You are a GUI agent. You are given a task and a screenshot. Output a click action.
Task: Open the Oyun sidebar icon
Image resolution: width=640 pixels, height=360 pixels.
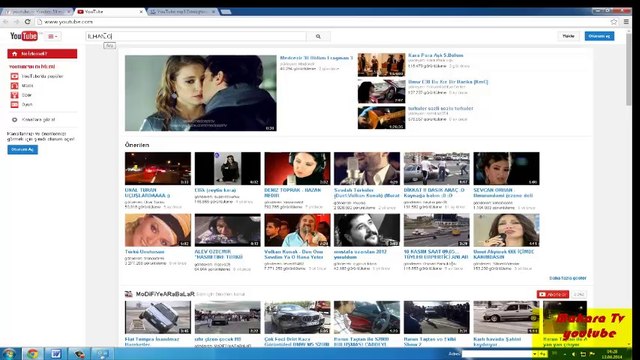coord(14,104)
